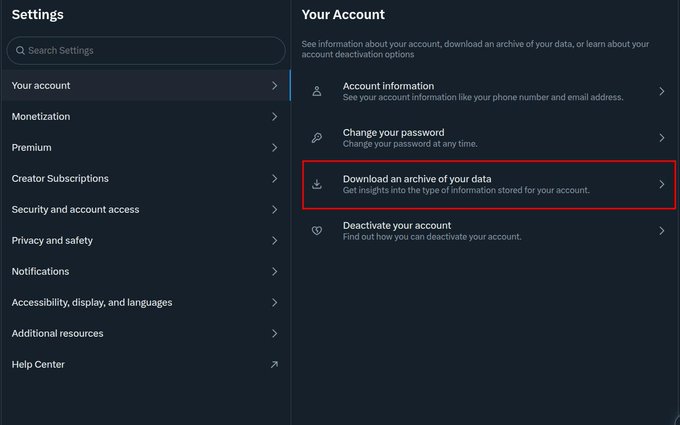Open Accessibility, display, and languages

pyautogui.click(x=145, y=302)
